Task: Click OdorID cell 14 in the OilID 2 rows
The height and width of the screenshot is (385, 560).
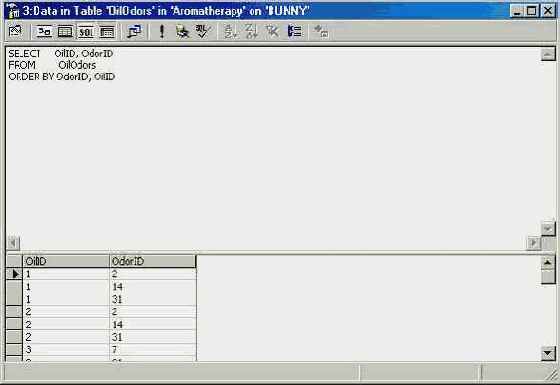Action: click(x=152, y=324)
